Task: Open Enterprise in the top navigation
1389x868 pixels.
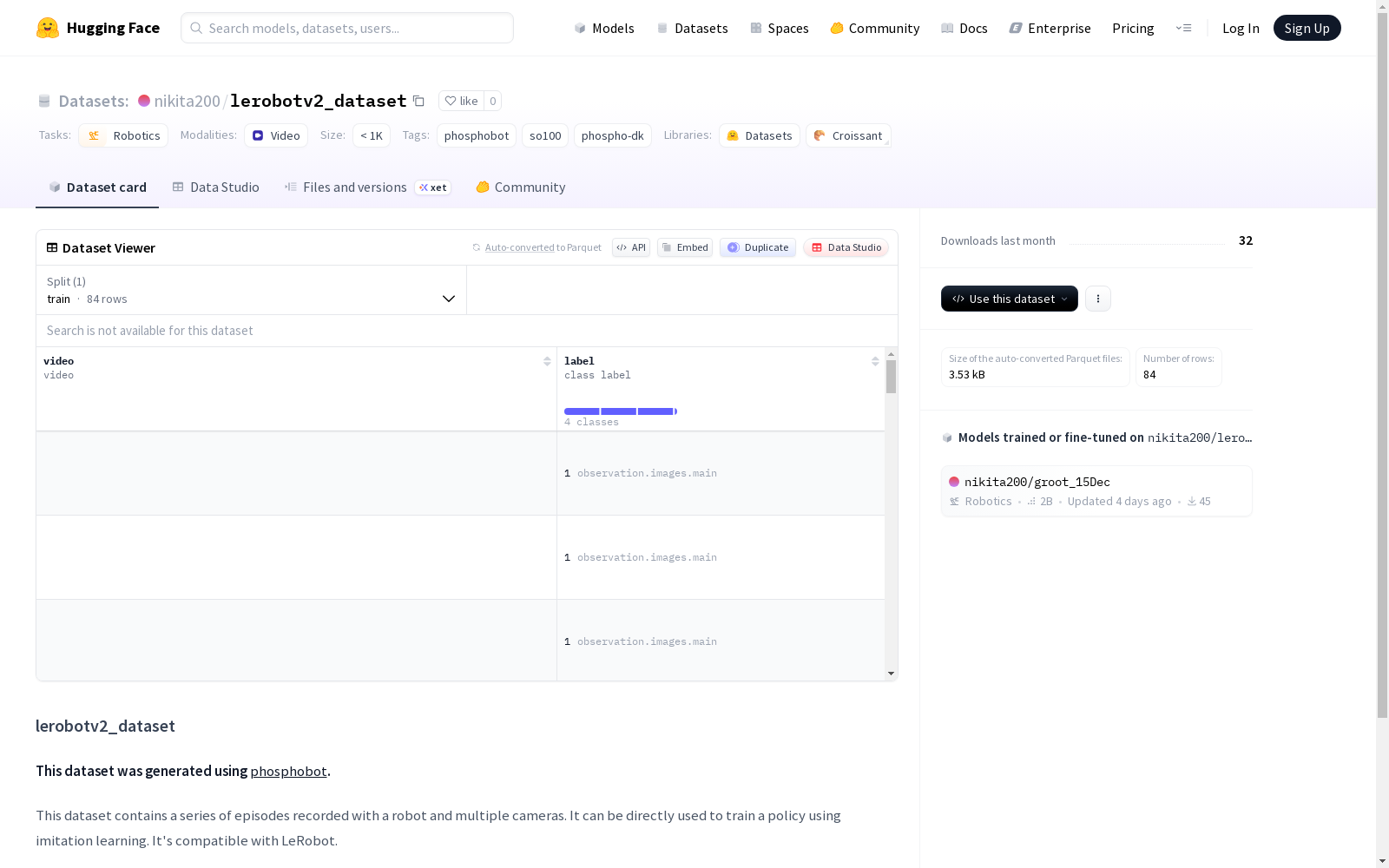Action: [x=1050, y=28]
